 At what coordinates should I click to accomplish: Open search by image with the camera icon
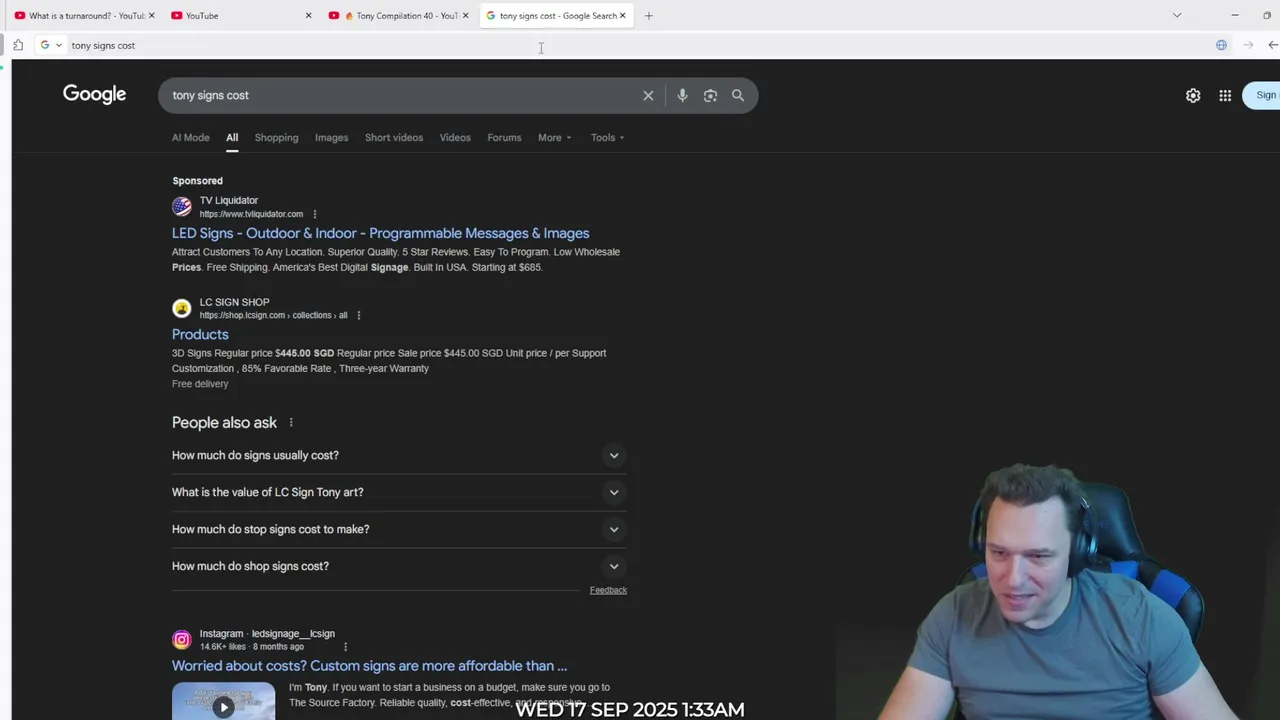710,96
